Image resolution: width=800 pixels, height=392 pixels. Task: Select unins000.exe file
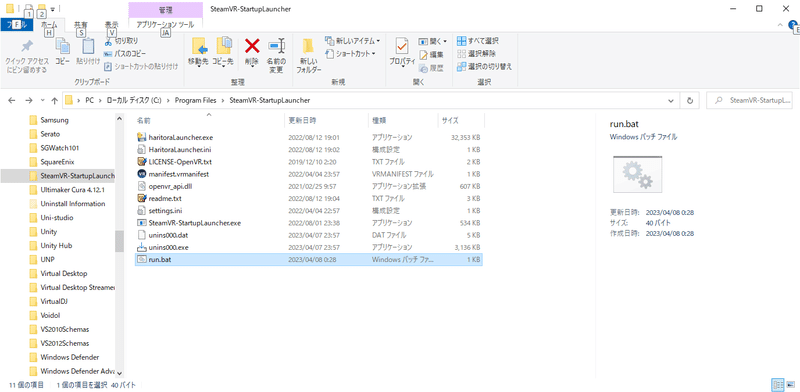[309, 248]
